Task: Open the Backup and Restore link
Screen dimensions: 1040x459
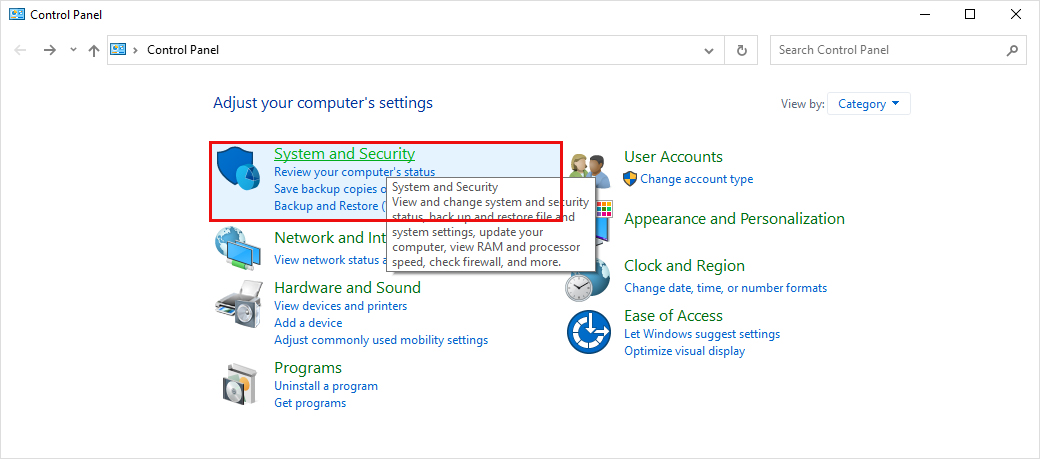Action: [x=330, y=206]
